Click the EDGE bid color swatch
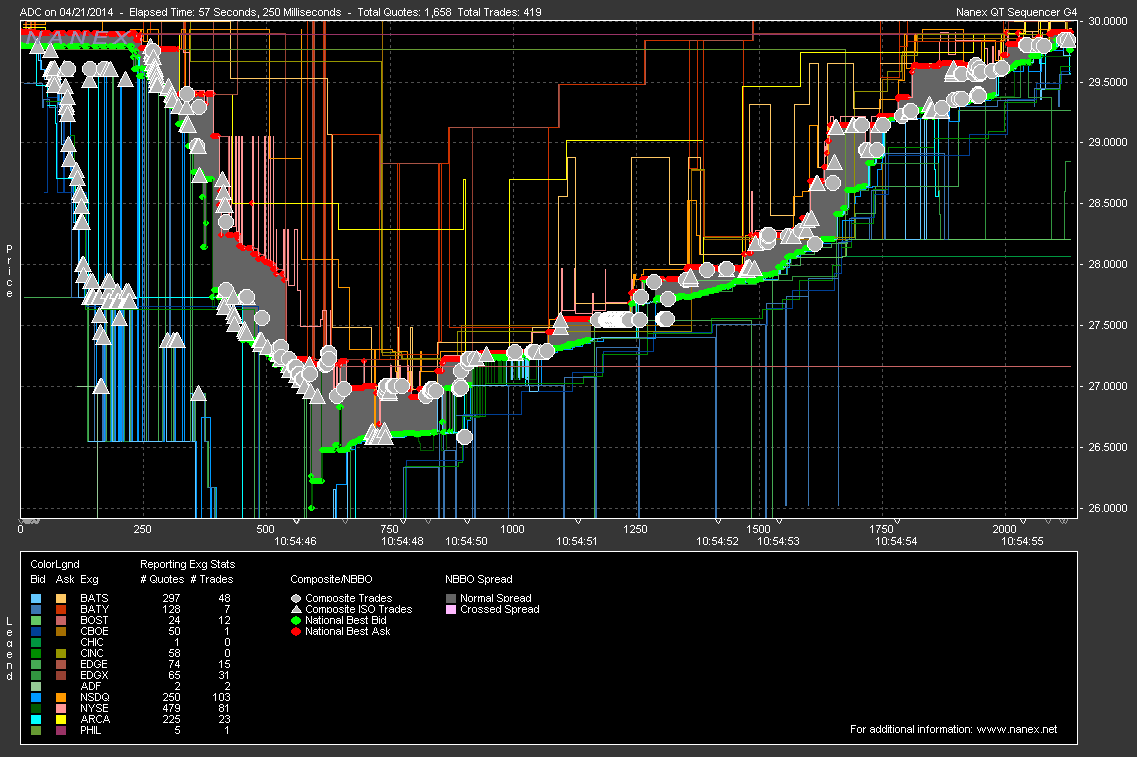 click(x=36, y=664)
